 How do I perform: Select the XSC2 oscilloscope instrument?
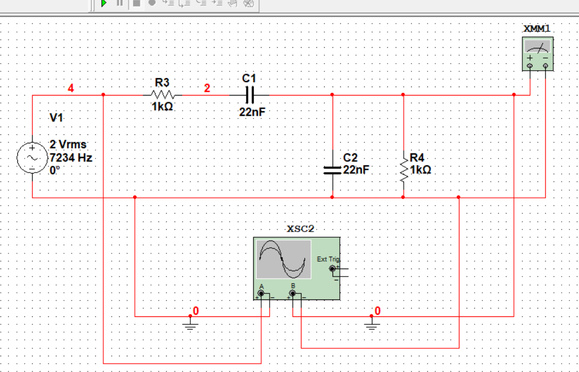coord(297,269)
